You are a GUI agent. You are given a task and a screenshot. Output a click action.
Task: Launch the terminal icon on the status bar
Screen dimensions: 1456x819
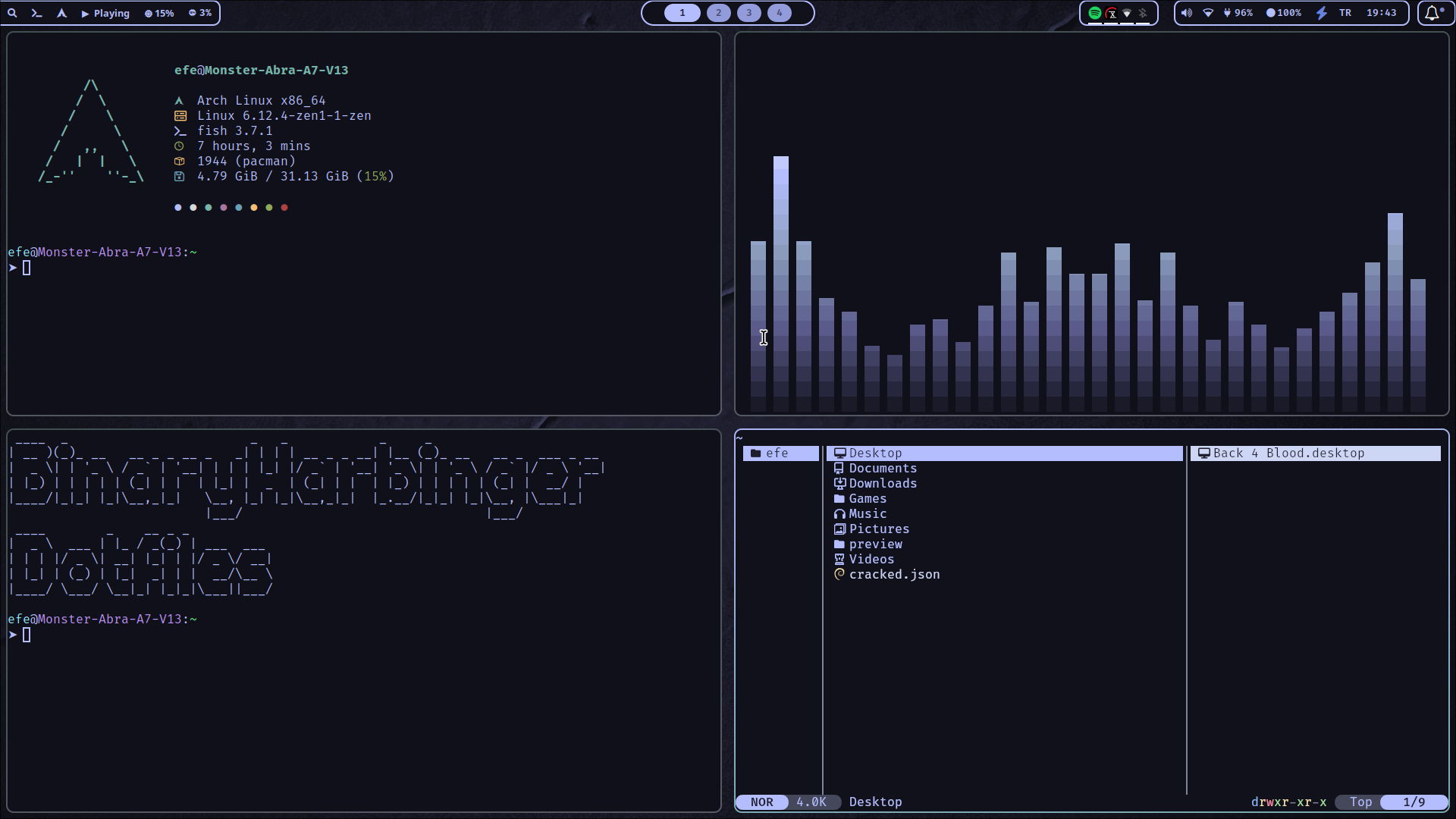pyautogui.click(x=36, y=13)
